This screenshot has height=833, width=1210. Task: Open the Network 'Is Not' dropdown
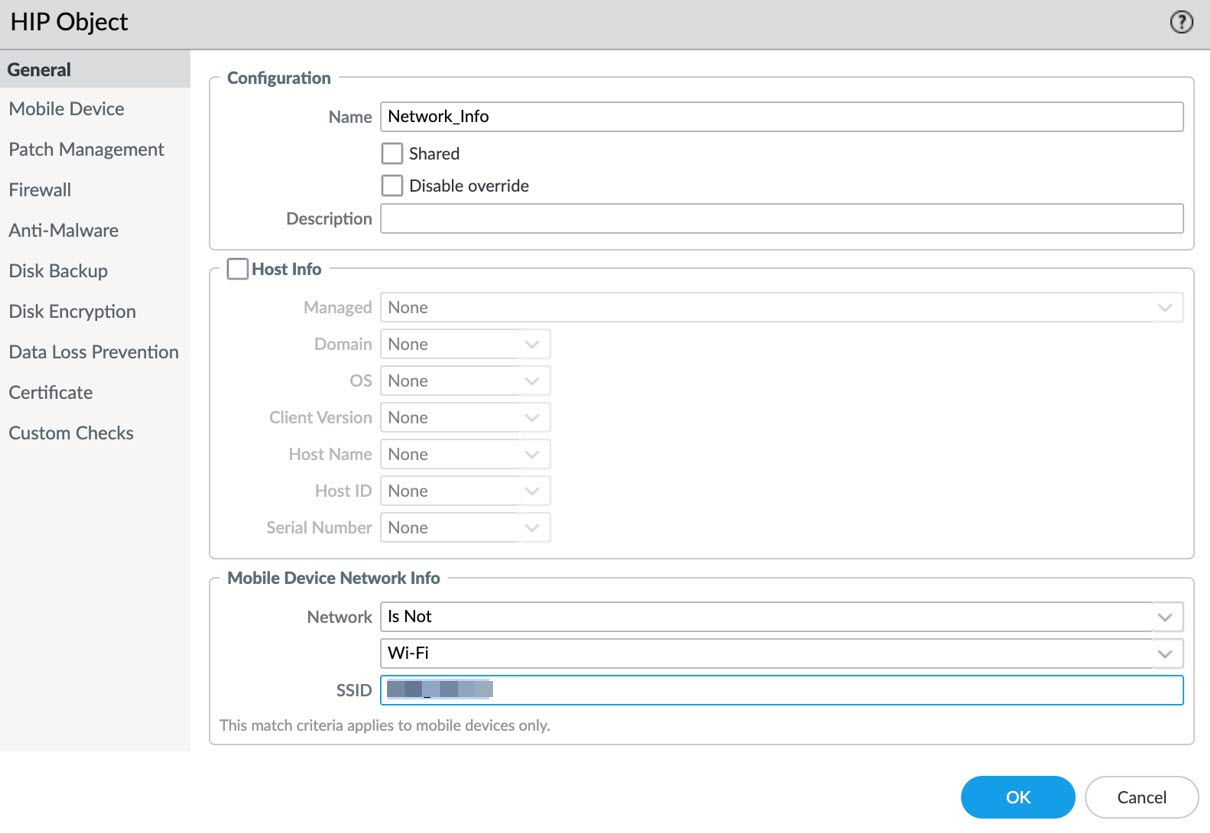[x=781, y=617]
